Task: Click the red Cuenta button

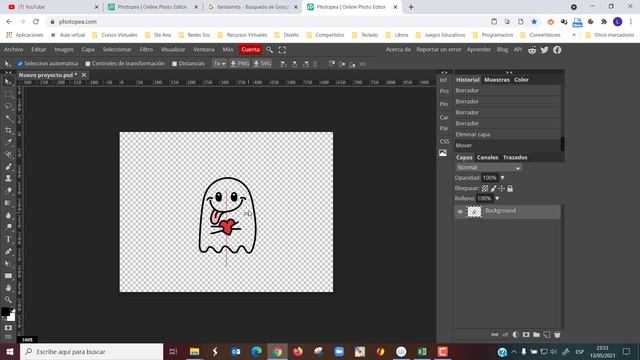Action: pos(250,49)
